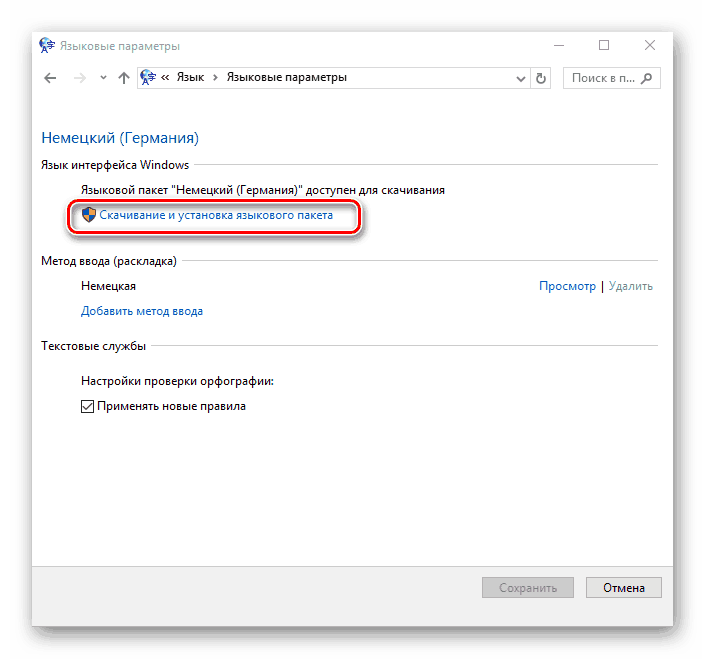Open the recent locations chevron
This screenshot has height=659, width=705.
(x=103, y=78)
